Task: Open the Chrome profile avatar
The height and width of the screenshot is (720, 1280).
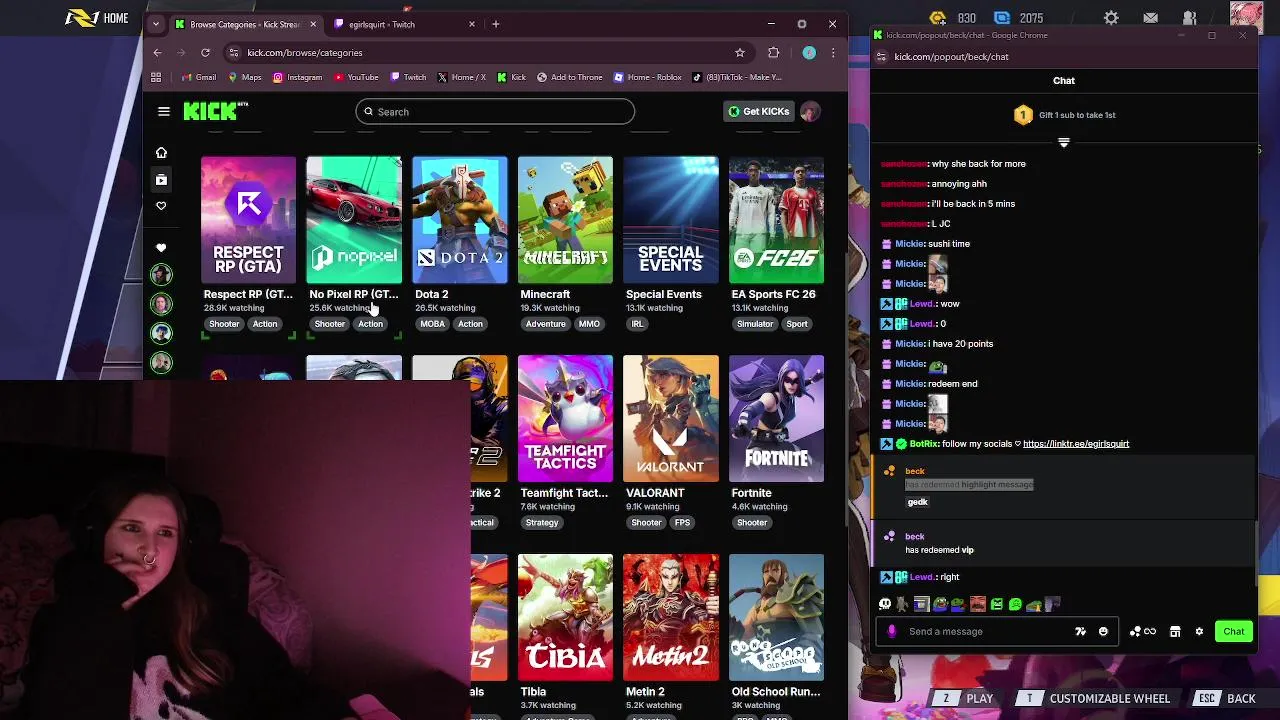Action: tap(809, 53)
